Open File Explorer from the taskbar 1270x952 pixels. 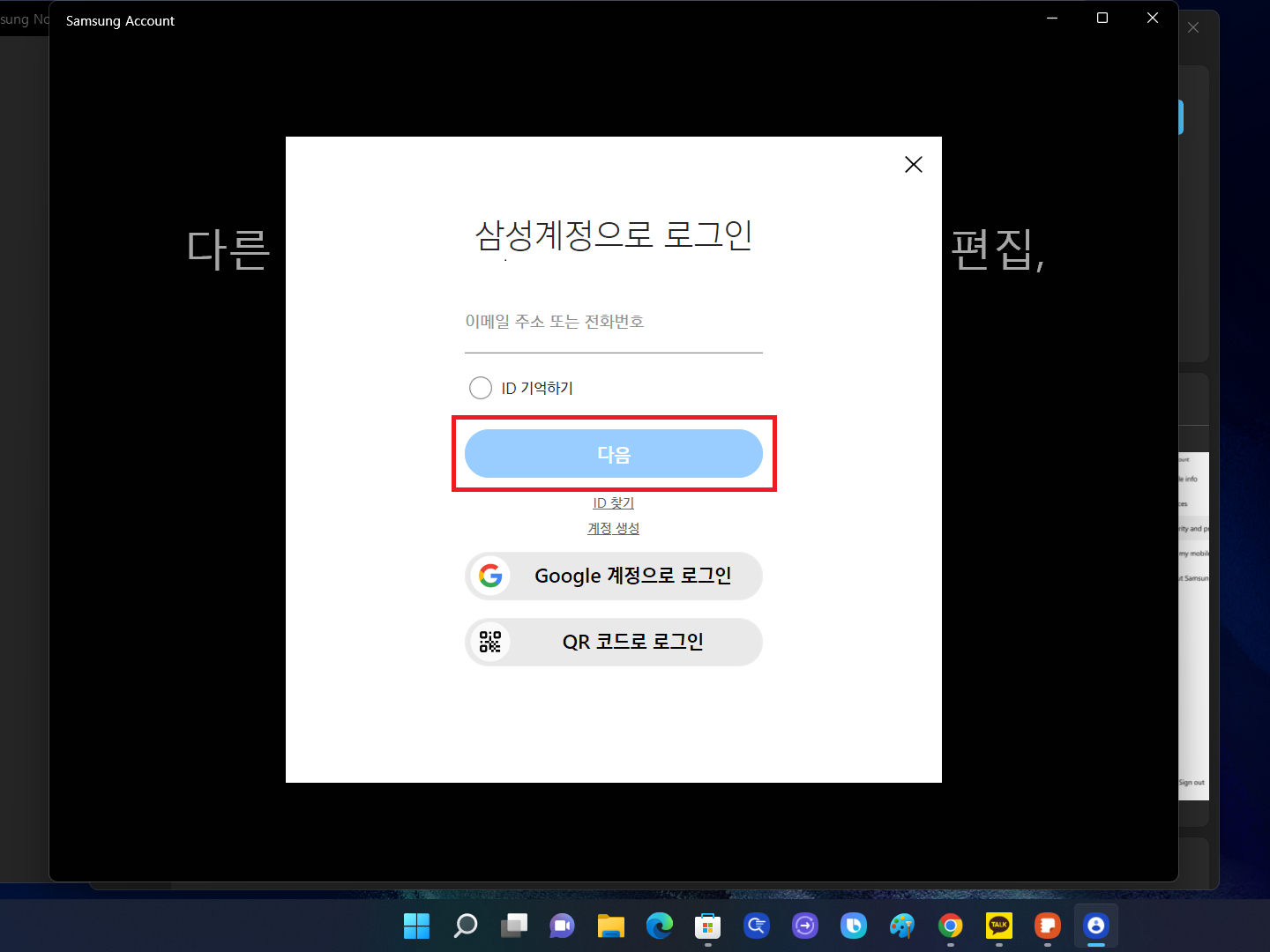click(610, 926)
